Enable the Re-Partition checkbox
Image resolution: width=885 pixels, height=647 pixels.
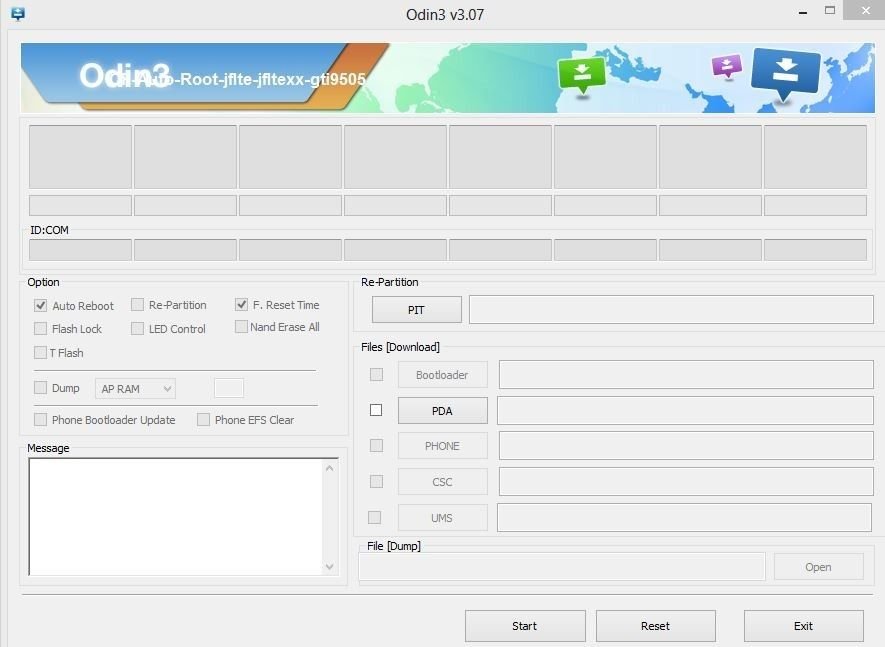(x=137, y=305)
